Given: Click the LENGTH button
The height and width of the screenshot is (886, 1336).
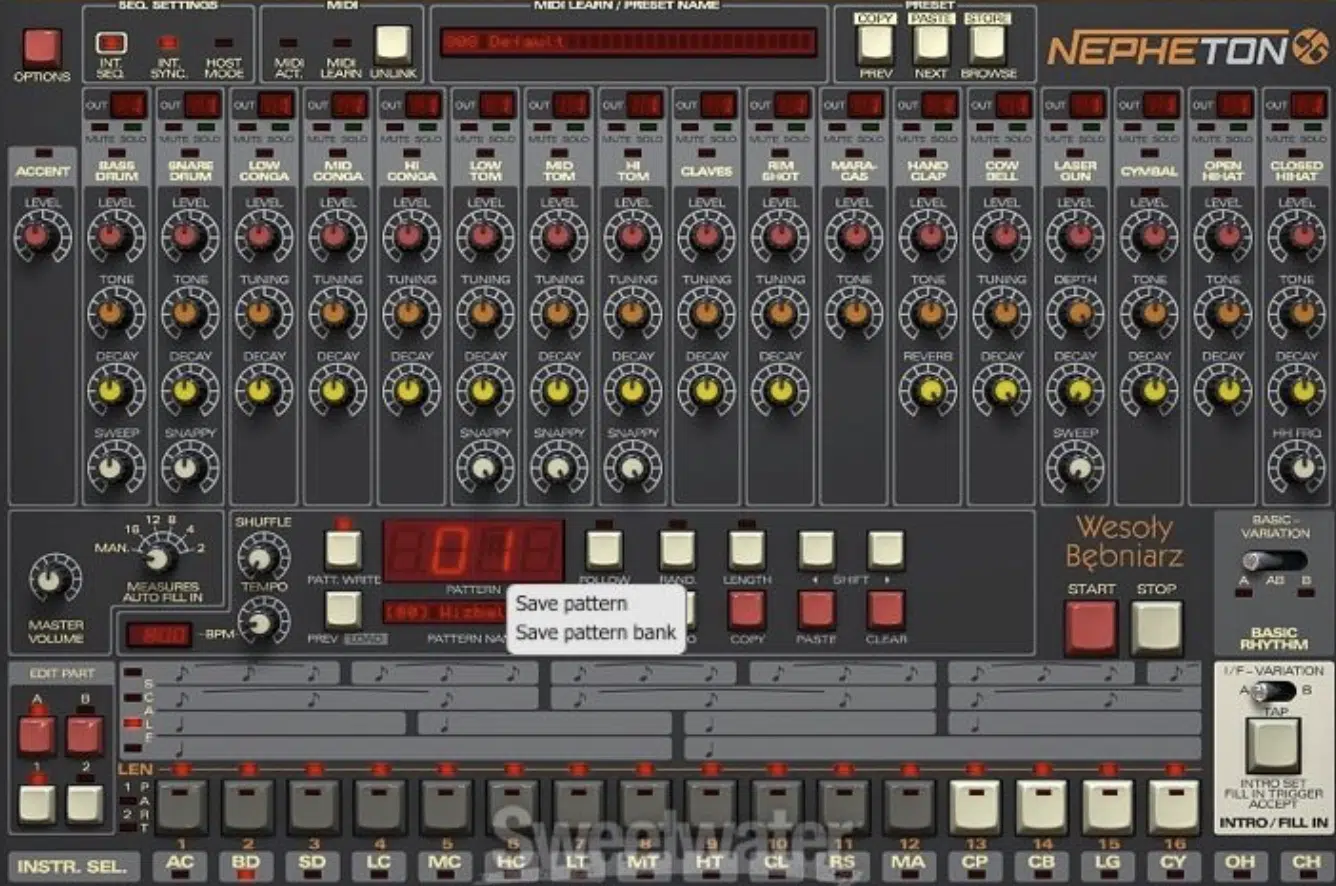Looking at the screenshot, I should click(x=746, y=550).
